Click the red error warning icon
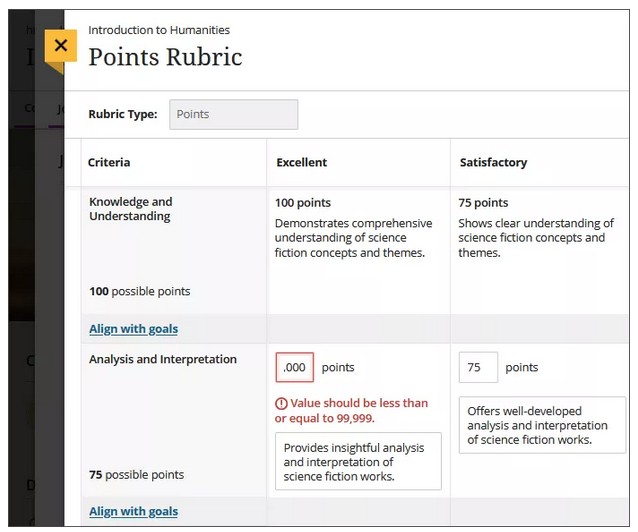 click(x=281, y=404)
